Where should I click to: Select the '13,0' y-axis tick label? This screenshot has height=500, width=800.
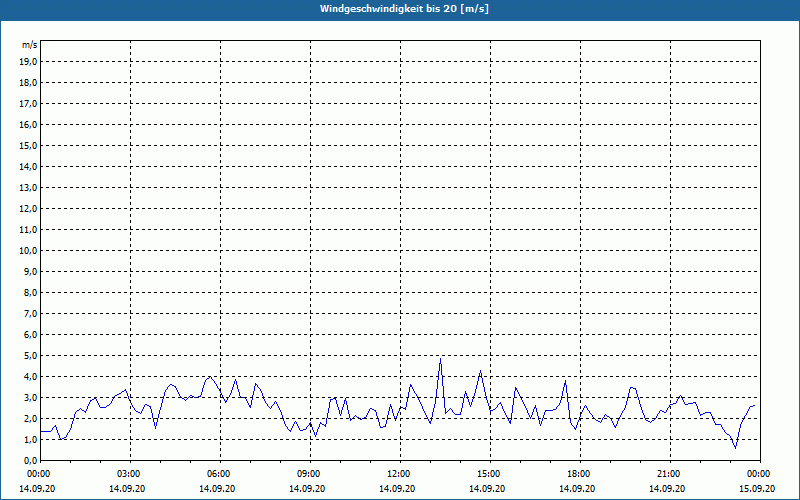coord(28,188)
